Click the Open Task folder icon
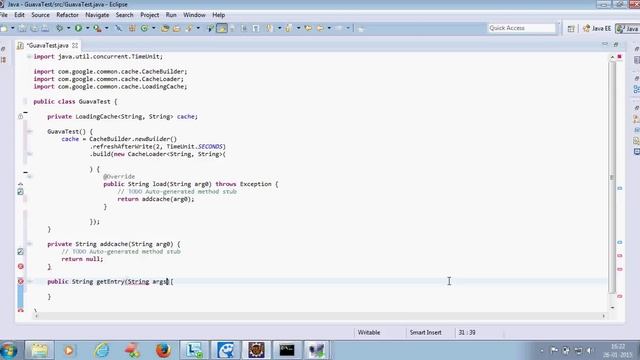Viewport: 640px width, 360px height. coord(177,28)
